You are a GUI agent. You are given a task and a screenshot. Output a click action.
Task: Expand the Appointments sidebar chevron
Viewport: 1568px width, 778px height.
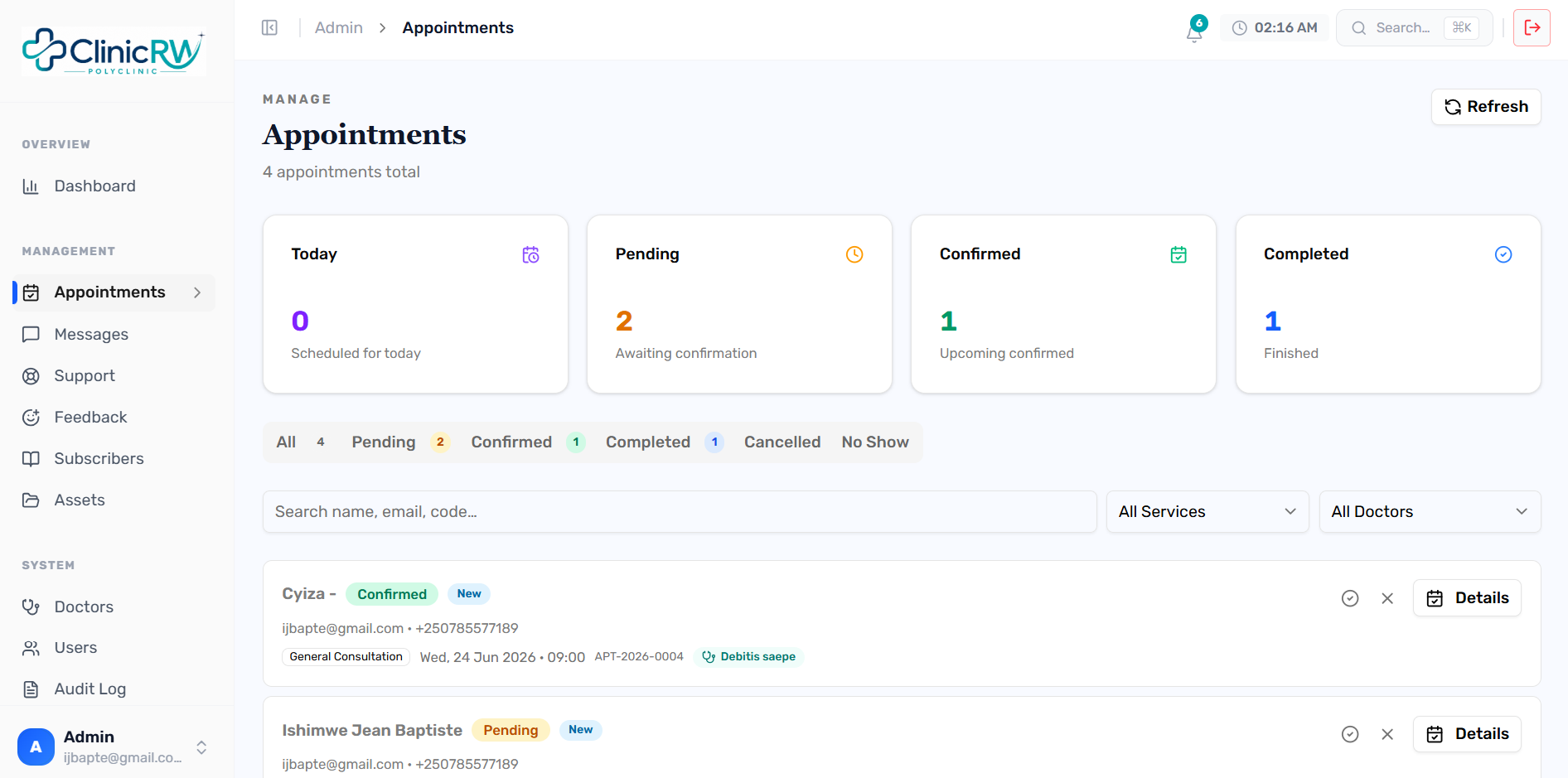click(x=197, y=292)
